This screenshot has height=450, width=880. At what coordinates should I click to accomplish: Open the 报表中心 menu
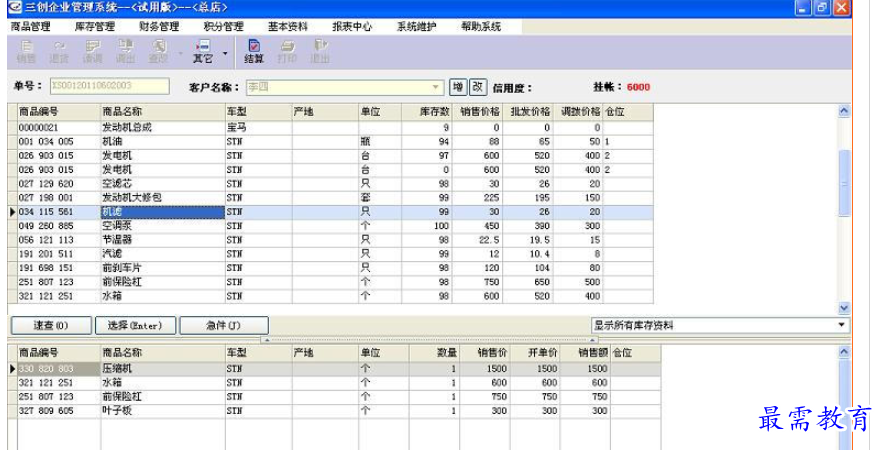[x=352, y=26]
